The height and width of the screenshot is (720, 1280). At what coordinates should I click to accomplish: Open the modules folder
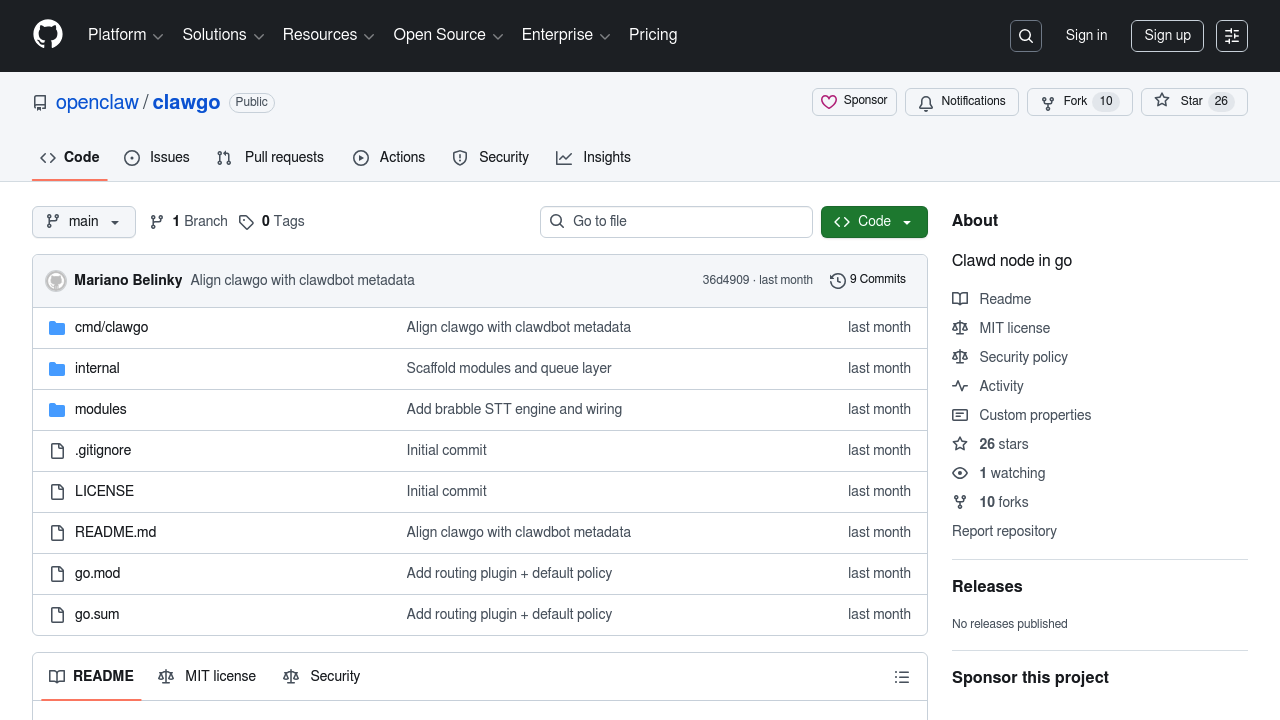(101, 409)
